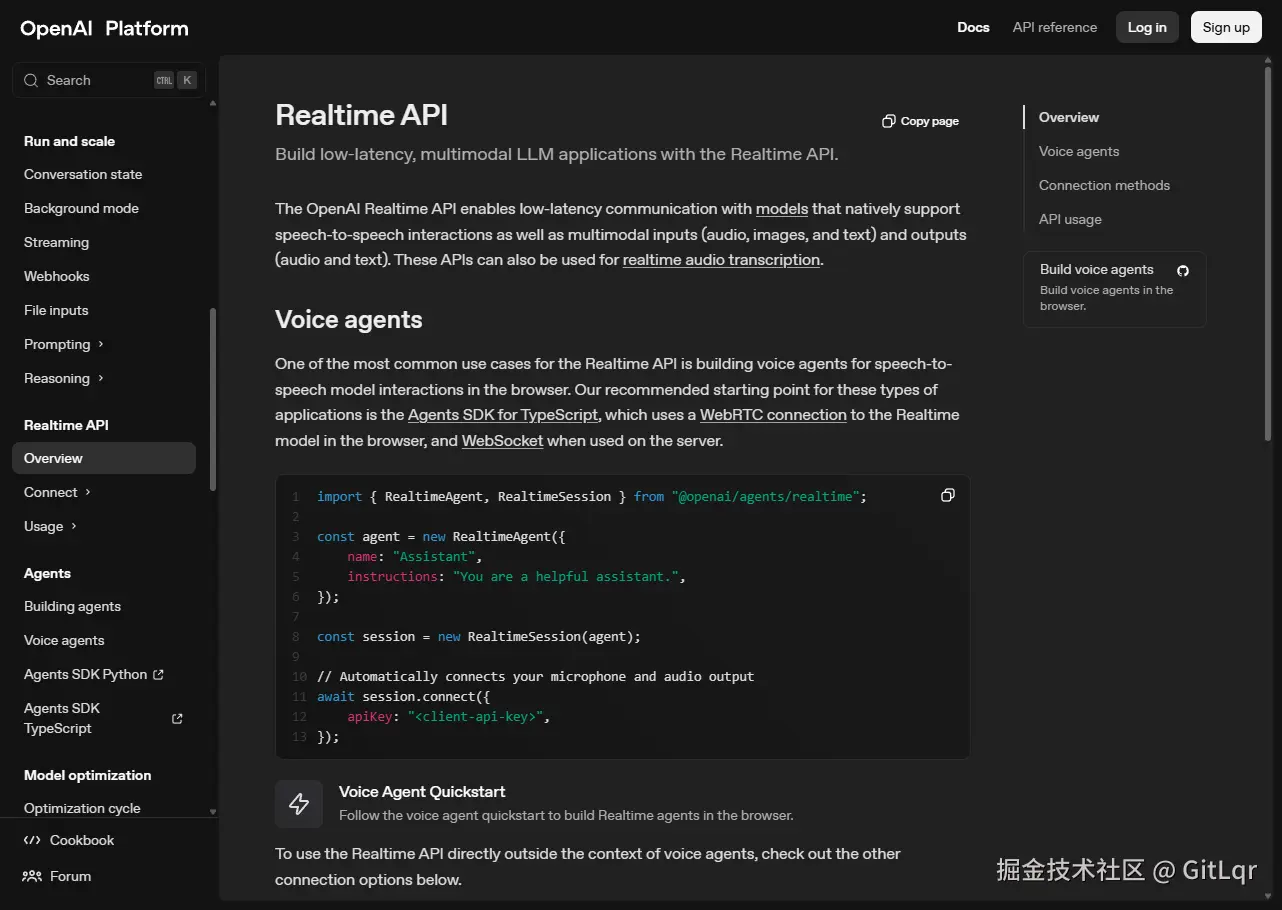This screenshot has width=1282, height=910.
Task: Click external link icon beside Agents SDK TypeScript
Action: pos(177,718)
